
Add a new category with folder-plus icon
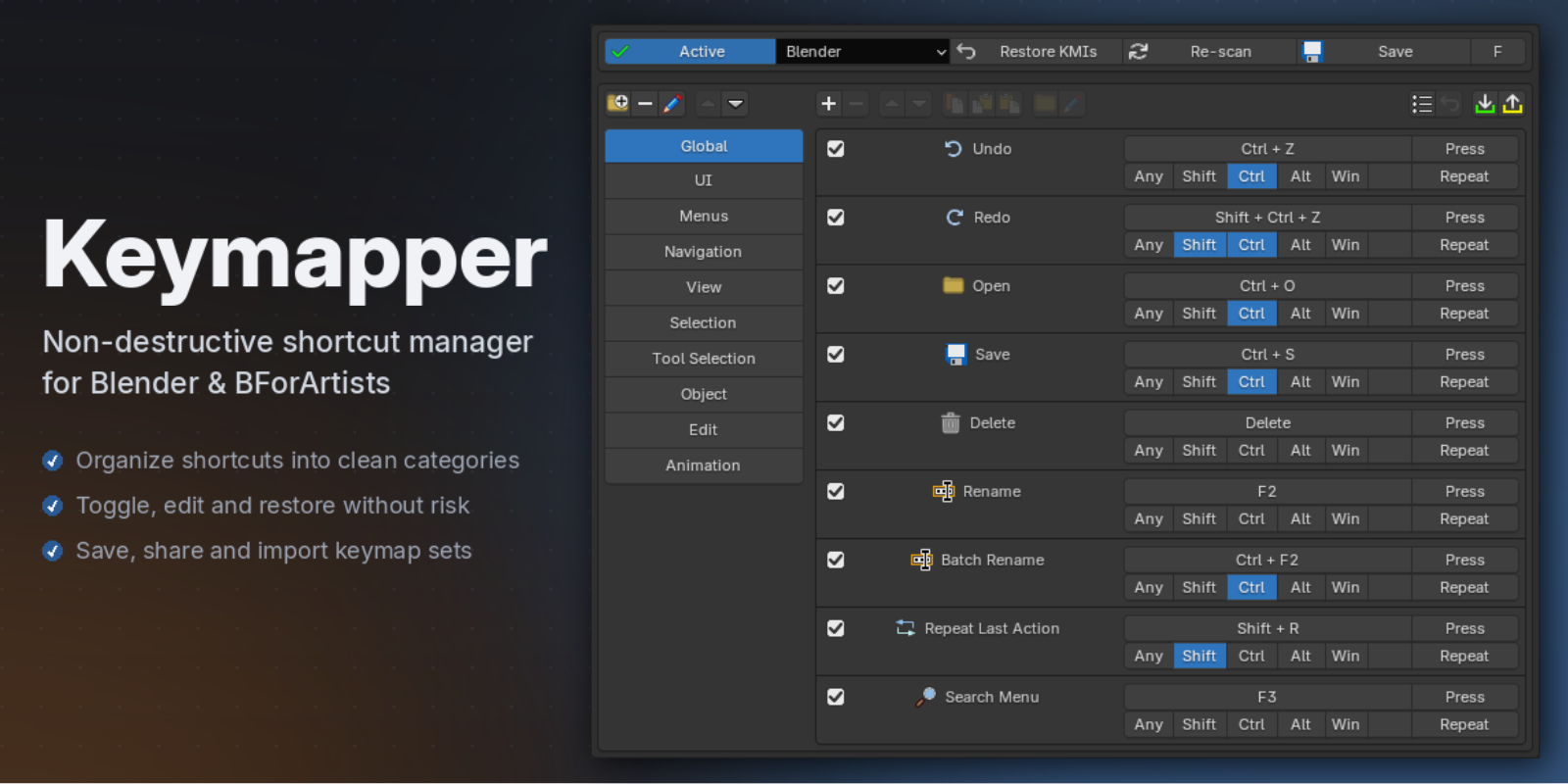click(x=617, y=104)
